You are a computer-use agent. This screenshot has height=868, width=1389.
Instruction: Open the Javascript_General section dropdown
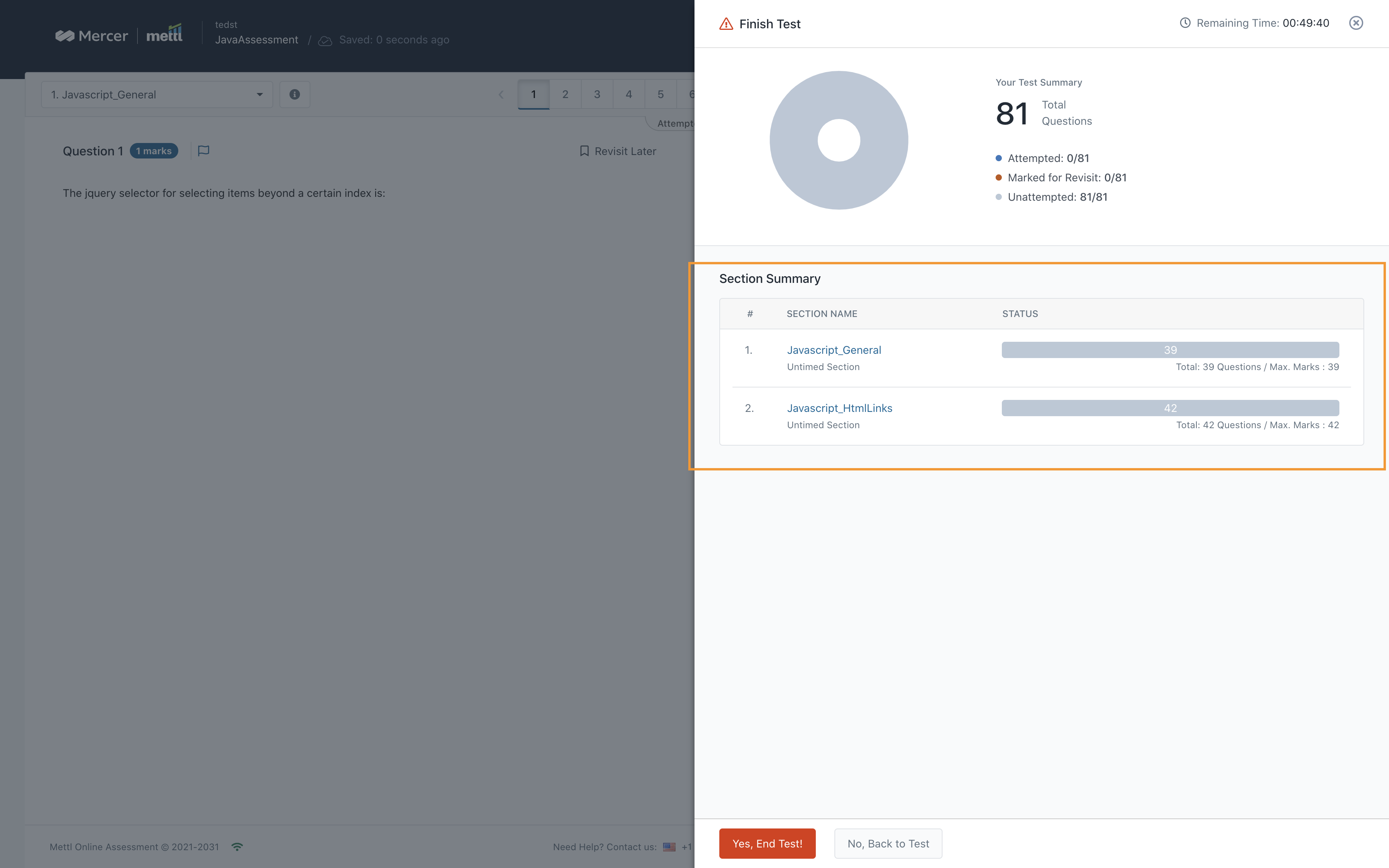tap(157, 94)
